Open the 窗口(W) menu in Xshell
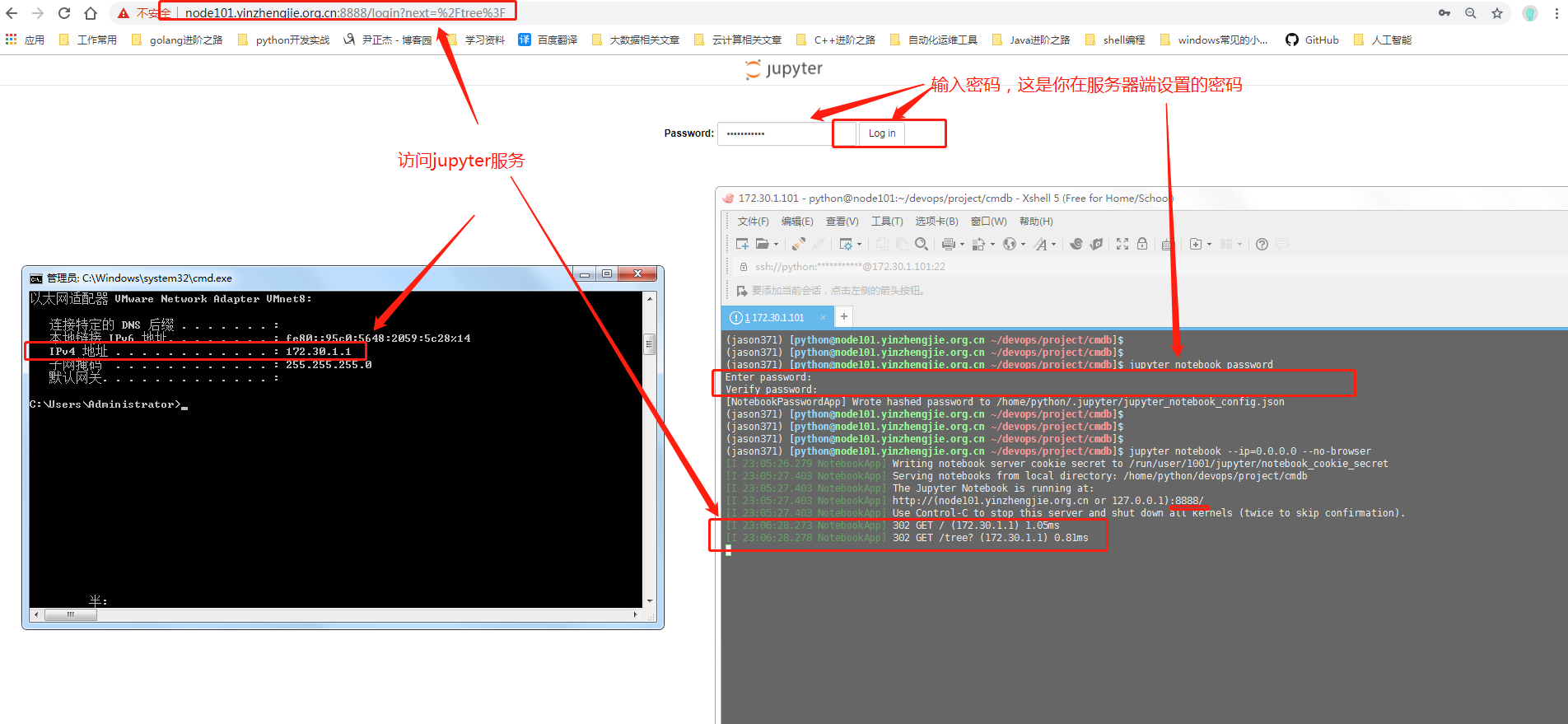The width and height of the screenshot is (1568, 724). (x=988, y=222)
